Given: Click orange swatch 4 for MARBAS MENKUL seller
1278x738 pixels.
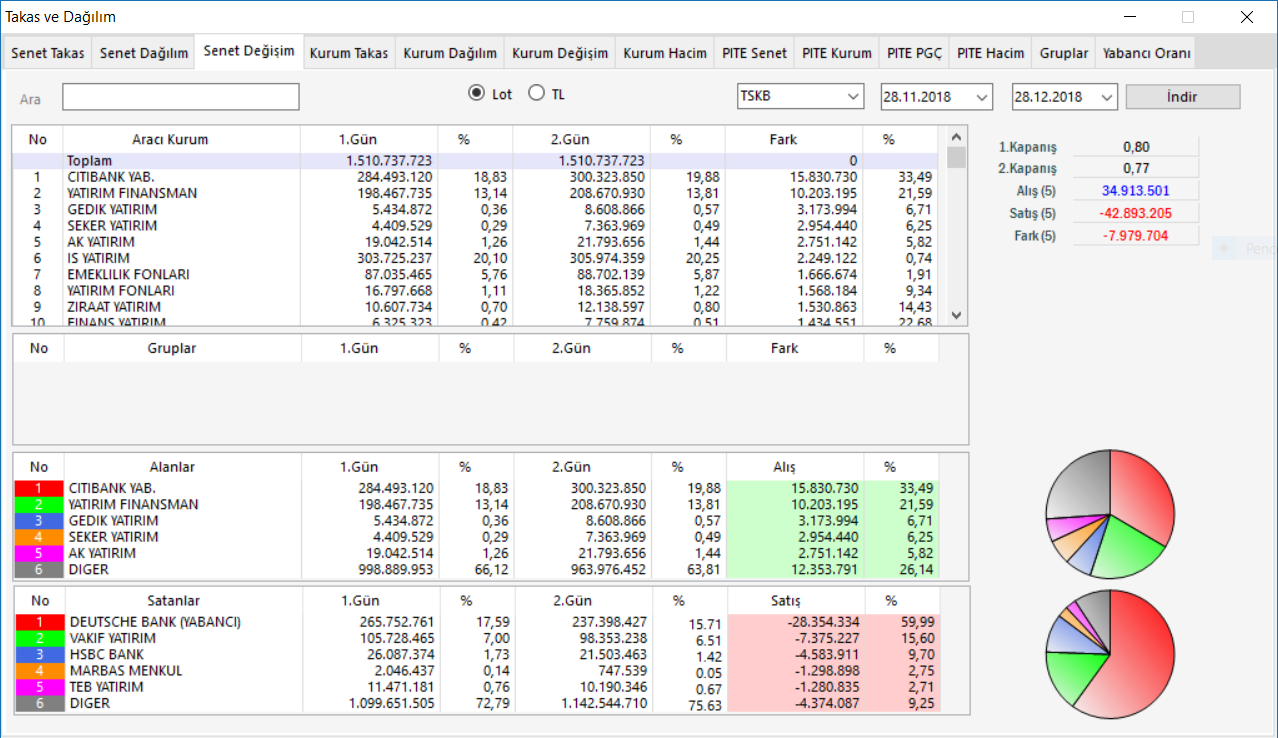Looking at the screenshot, I should tap(38, 671).
